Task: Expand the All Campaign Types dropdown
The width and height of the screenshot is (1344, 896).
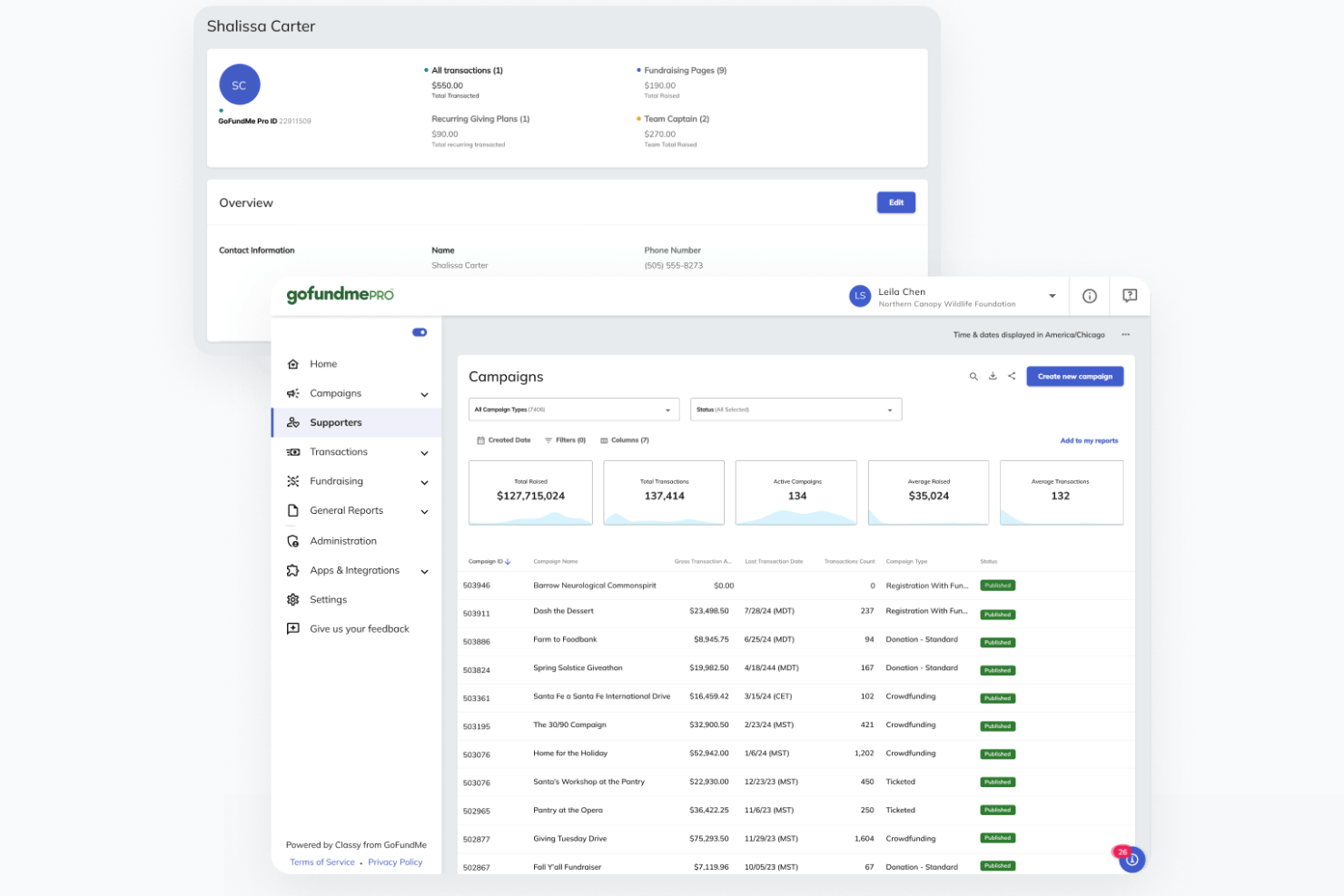Action: click(x=573, y=409)
